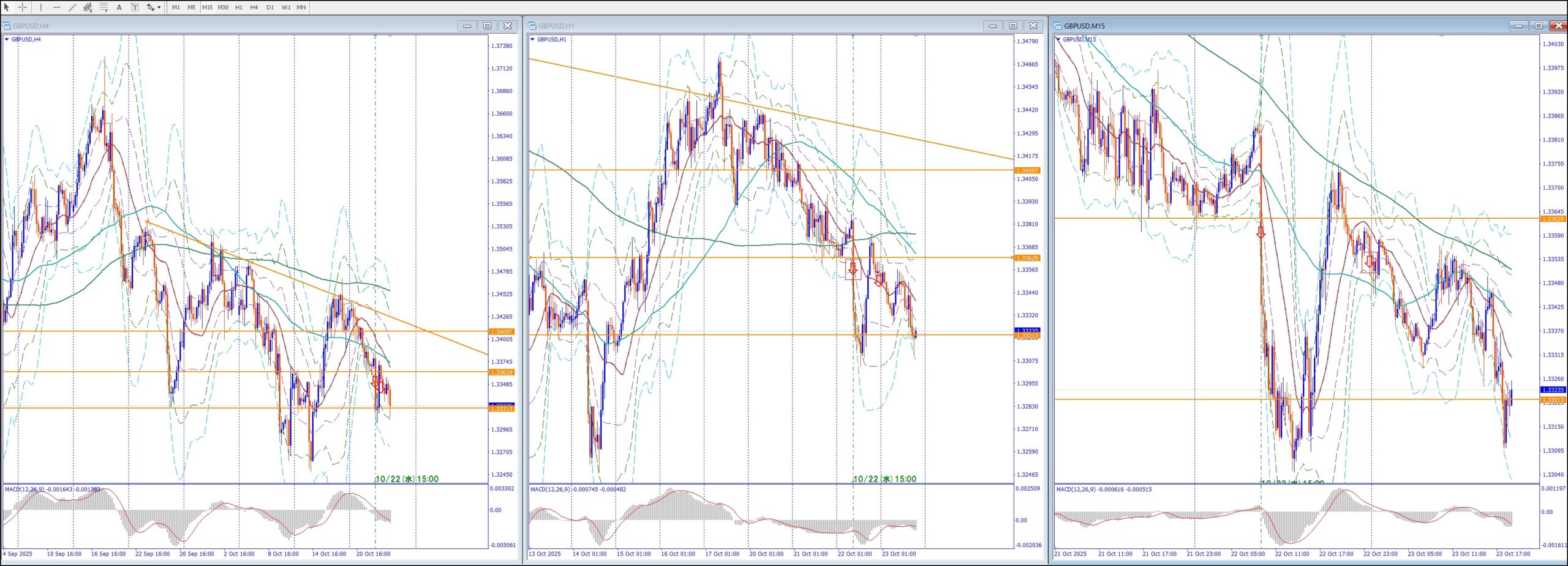Set timeframe to M1
The width and height of the screenshot is (1568, 566).
point(176,7)
